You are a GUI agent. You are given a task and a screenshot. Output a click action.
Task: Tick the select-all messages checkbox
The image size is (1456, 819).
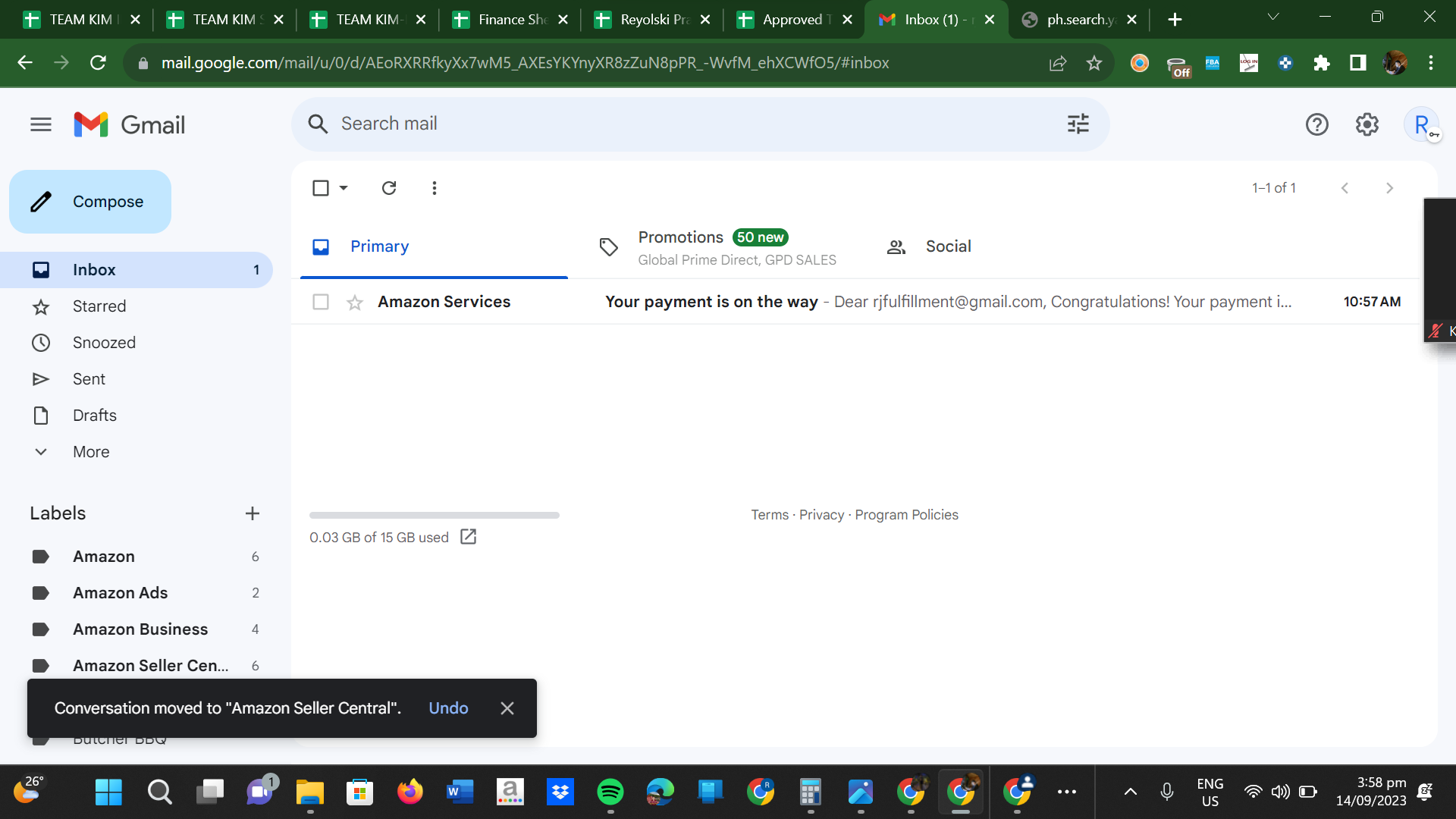pyautogui.click(x=321, y=188)
